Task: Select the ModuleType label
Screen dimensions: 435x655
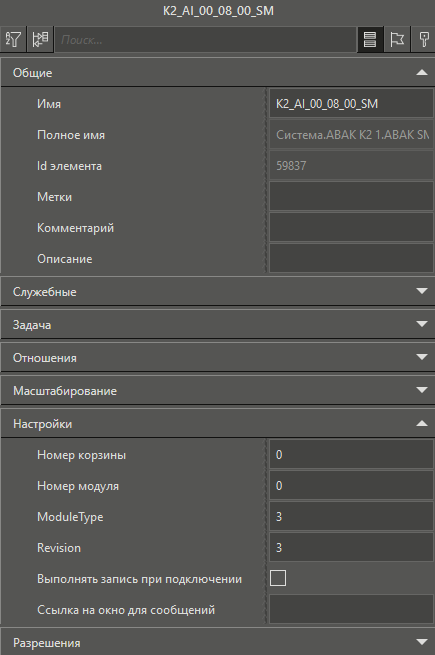Action: coord(70,517)
